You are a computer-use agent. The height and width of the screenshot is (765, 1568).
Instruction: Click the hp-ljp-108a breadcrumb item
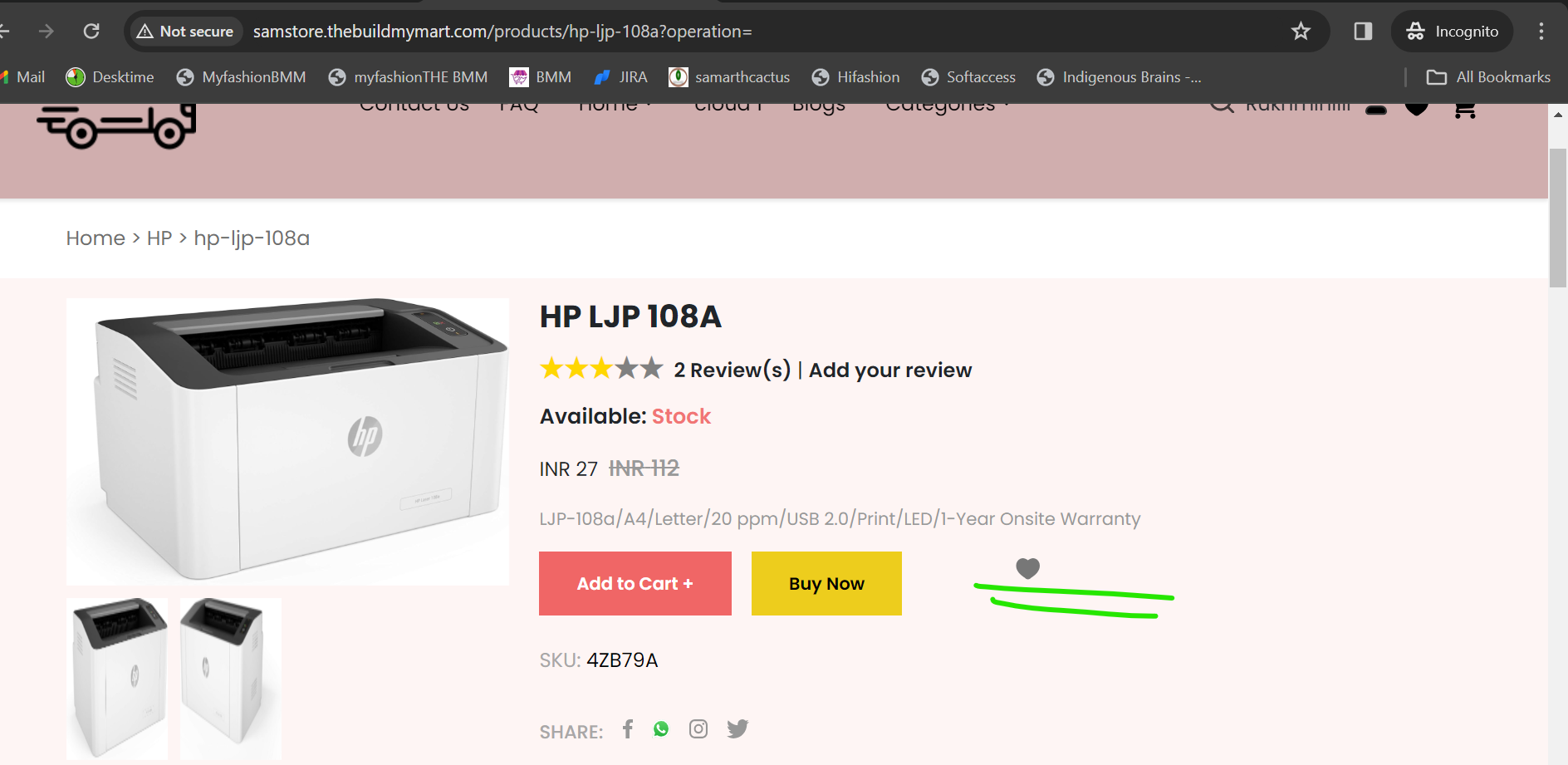(252, 238)
